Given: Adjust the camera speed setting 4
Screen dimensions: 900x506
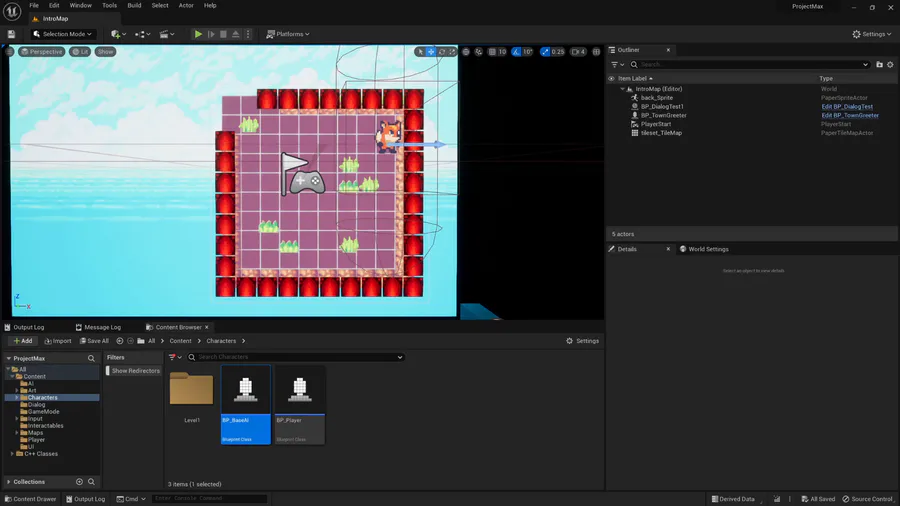Looking at the screenshot, I should pyautogui.click(x=579, y=52).
